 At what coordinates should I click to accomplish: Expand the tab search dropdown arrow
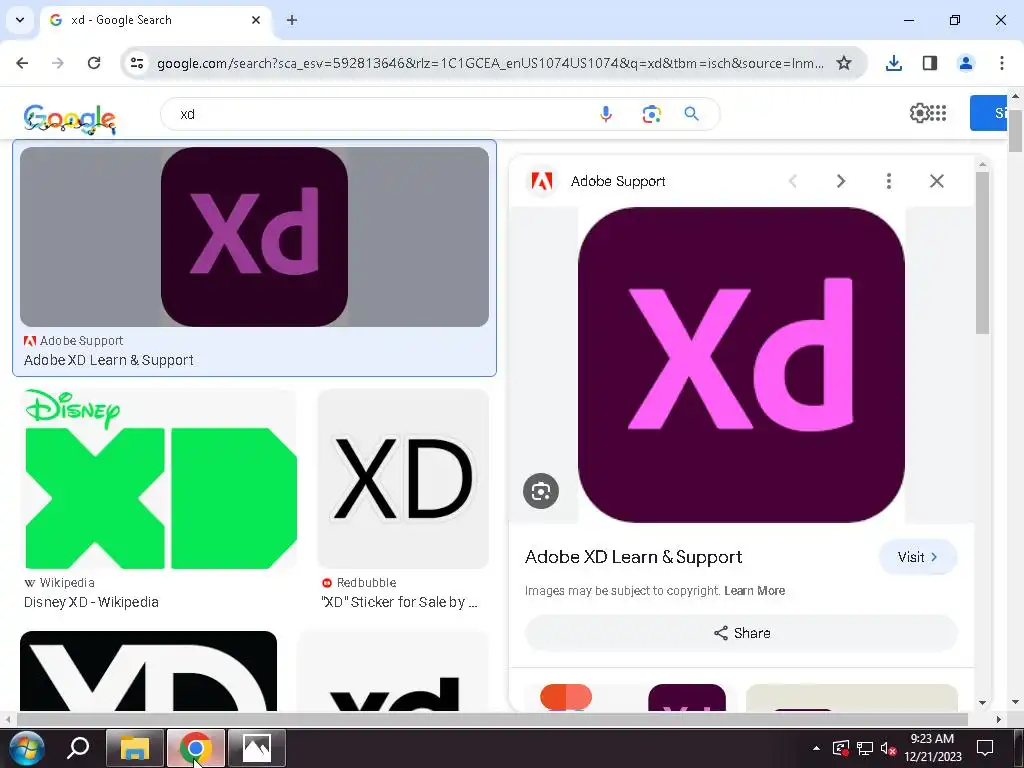coord(20,20)
